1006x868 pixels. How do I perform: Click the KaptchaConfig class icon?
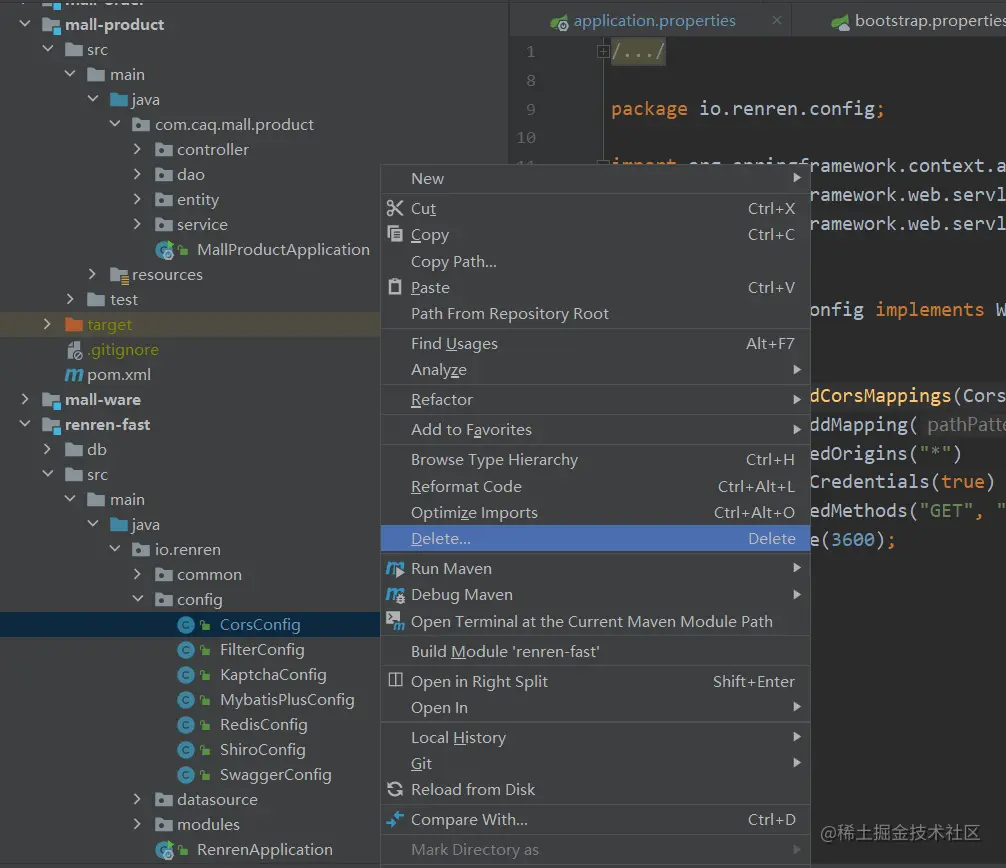coord(186,675)
